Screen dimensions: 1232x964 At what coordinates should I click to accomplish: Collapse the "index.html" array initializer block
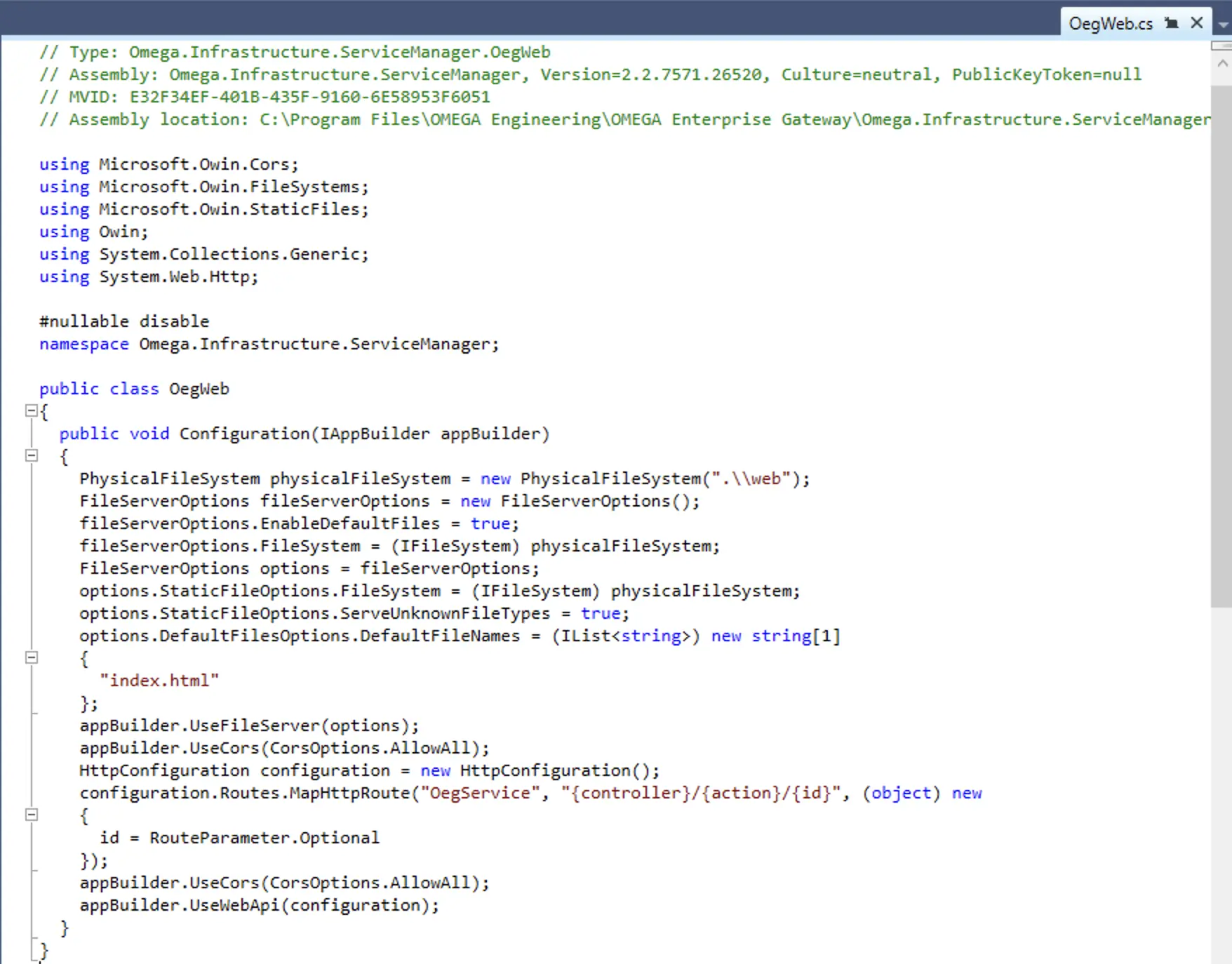(32, 657)
